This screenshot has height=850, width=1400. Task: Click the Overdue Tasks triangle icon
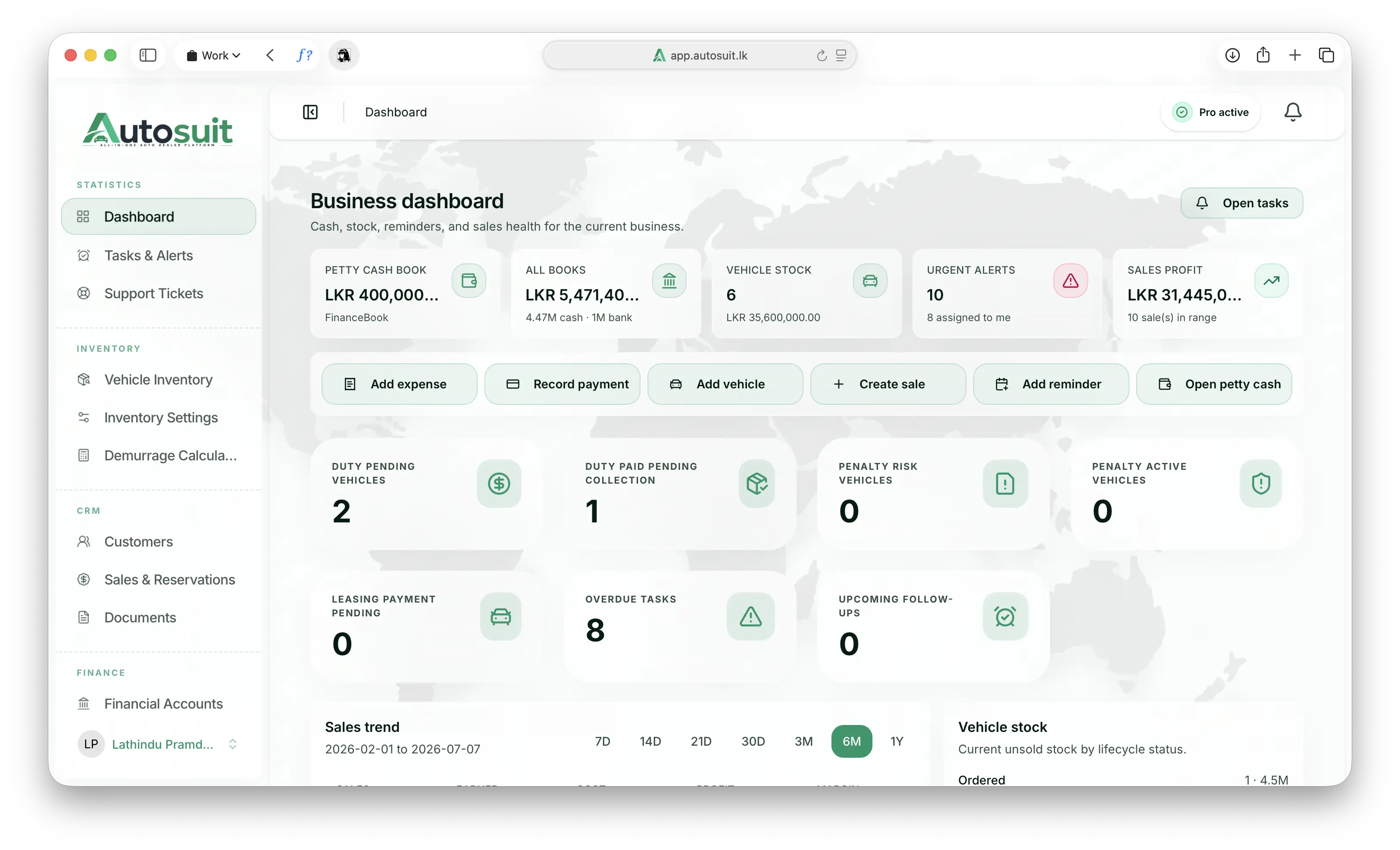(x=750, y=616)
